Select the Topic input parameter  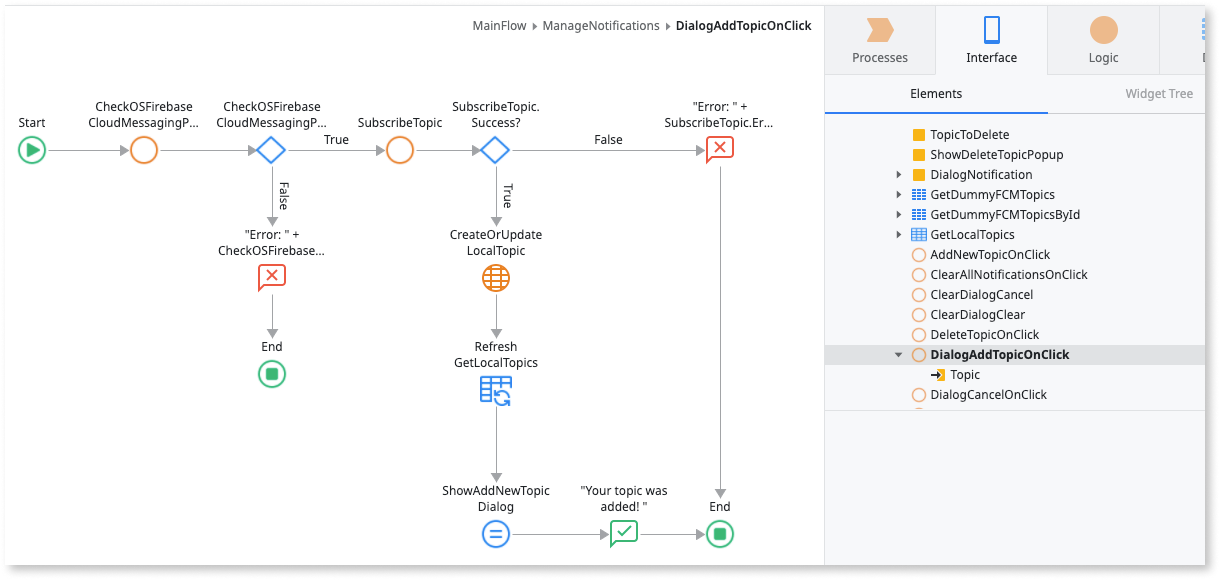point(964,375)
